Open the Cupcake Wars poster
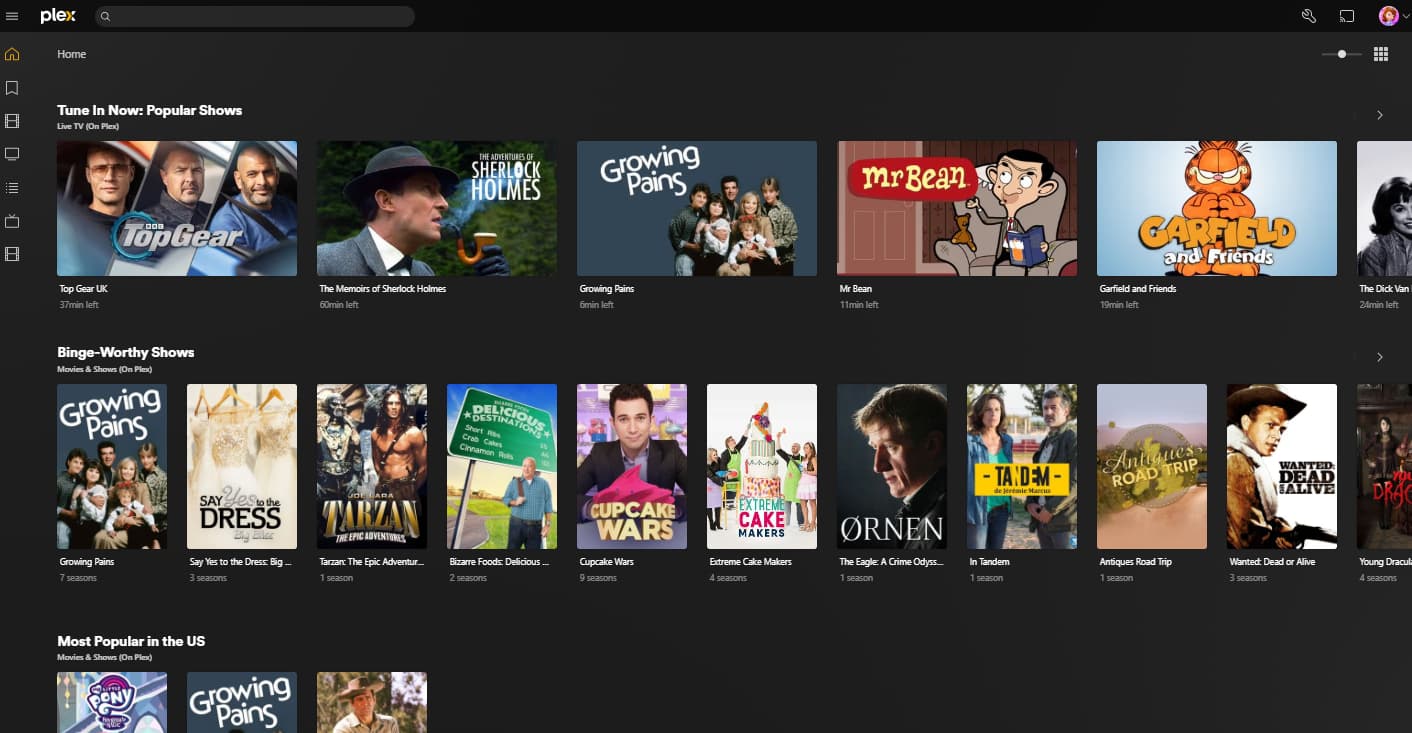1412x733 pixels. click(x=632, y=466)
